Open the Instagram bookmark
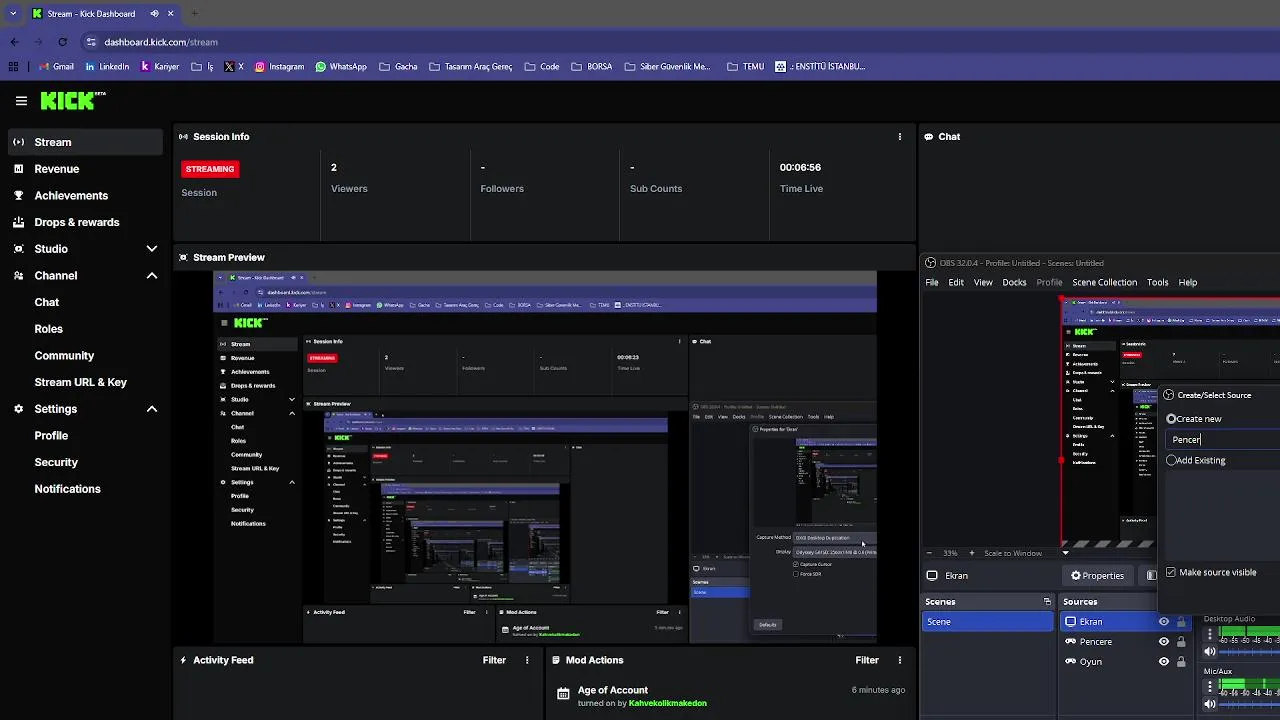The image size is (1280, 720). (x=279, y=67)
